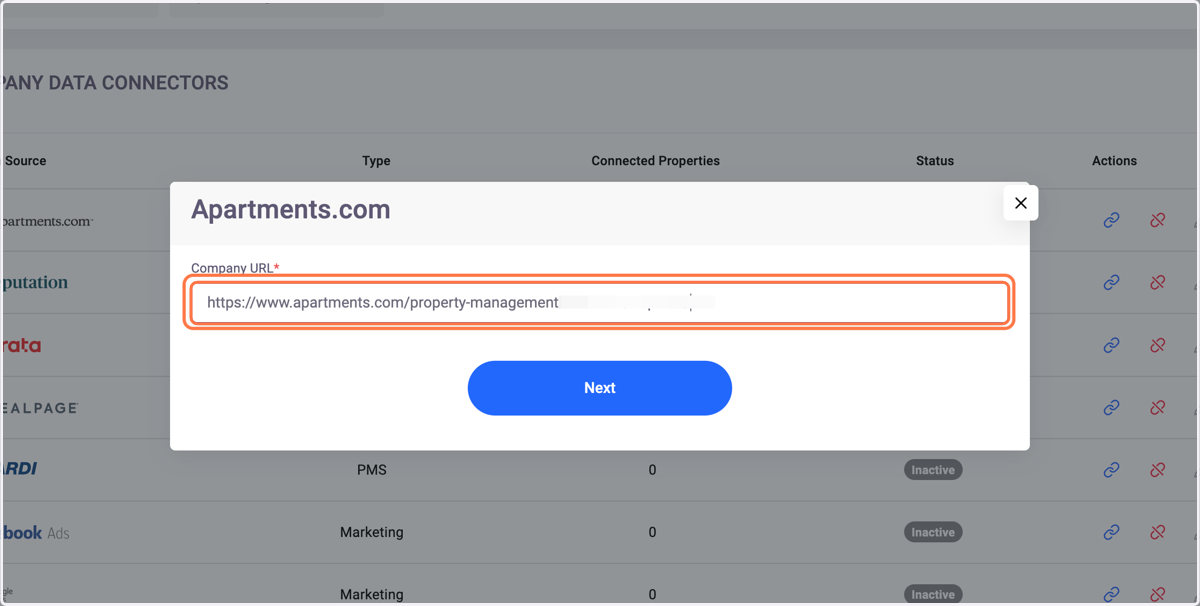Screen dimensions: 1200x606
Task: Click the red unlink icon in Yardi row
Action: [x=1157, y=470]
